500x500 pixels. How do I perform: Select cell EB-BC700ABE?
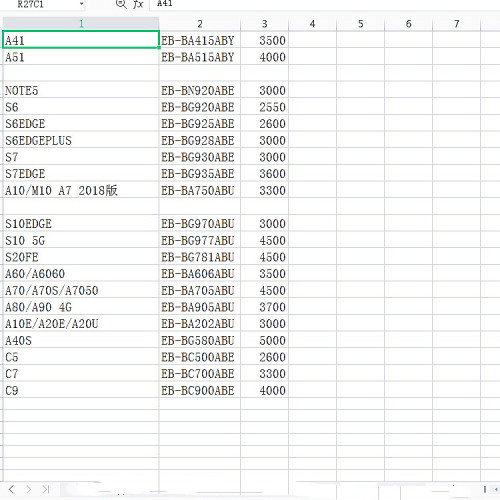(x=200, y=373)
